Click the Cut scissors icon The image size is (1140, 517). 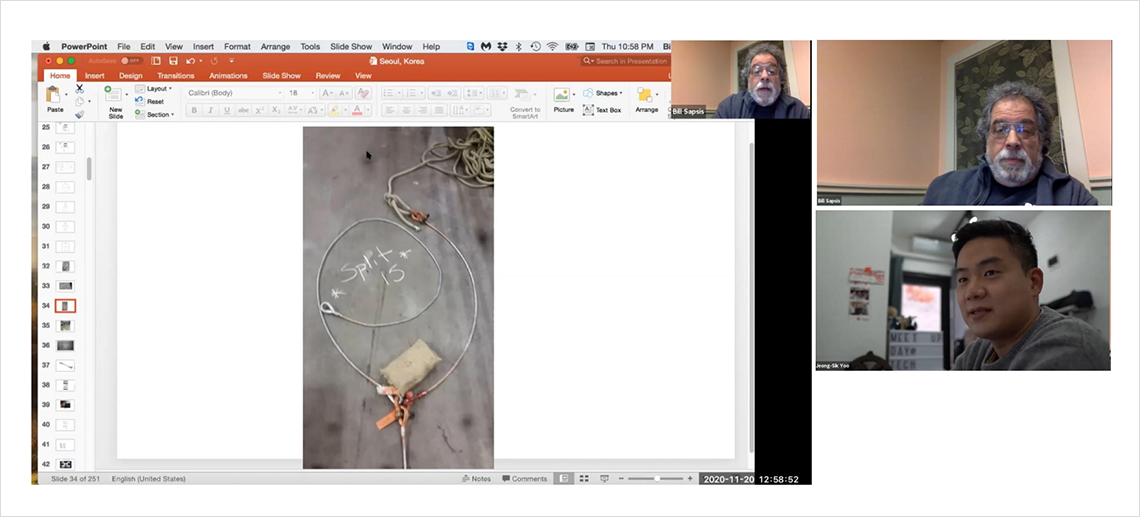[79, 89]
